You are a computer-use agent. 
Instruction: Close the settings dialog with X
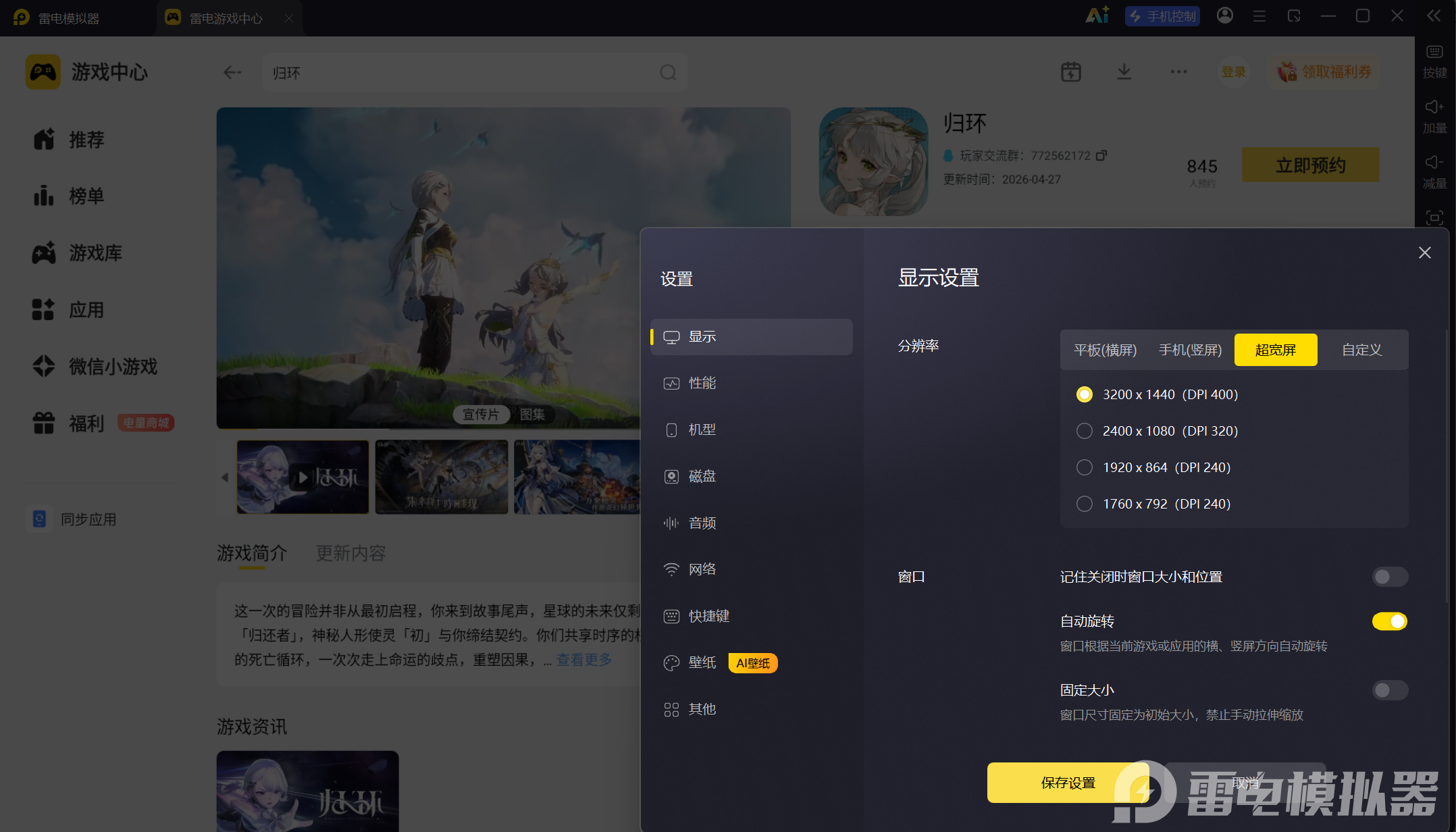pos(1425,253)
